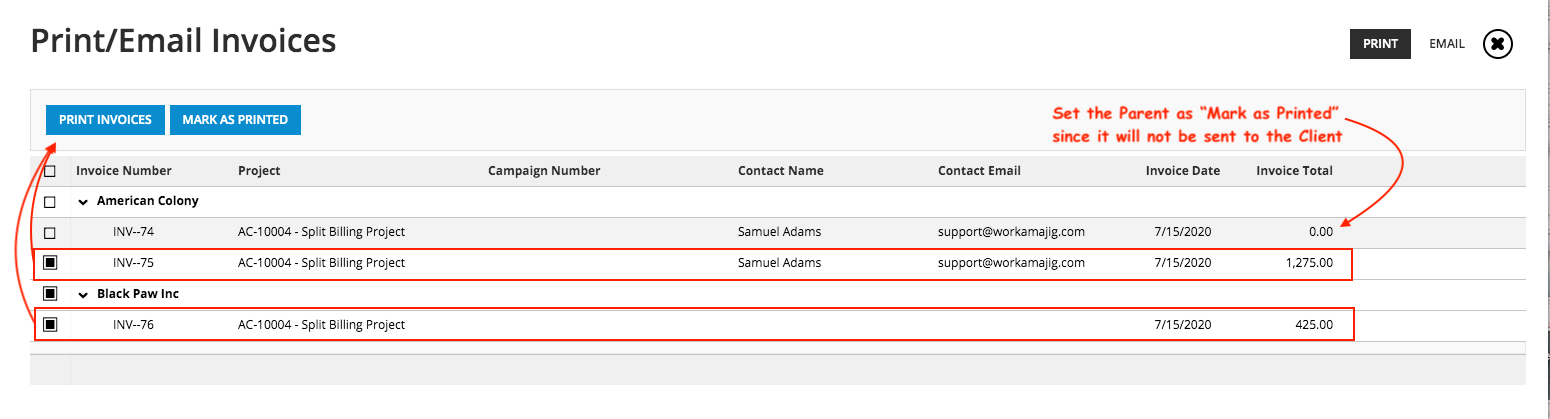Select the INV--75 invoice number cell
The width and height of the screenshot is (1550, 419).
[x=133, y=263]
